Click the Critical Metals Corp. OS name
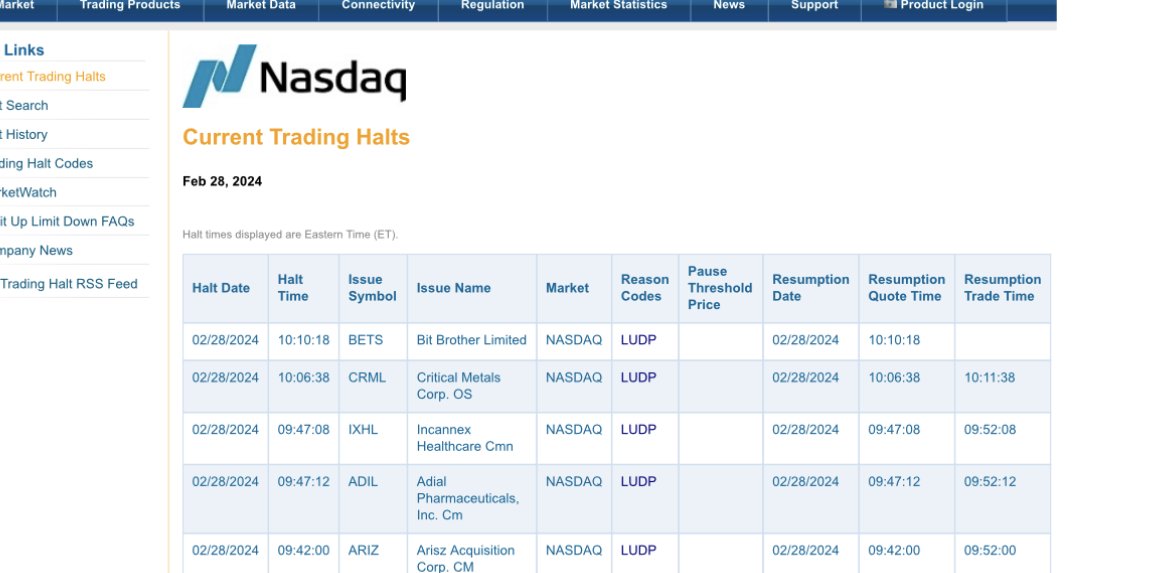1170x573 pixels. (458, 386)
